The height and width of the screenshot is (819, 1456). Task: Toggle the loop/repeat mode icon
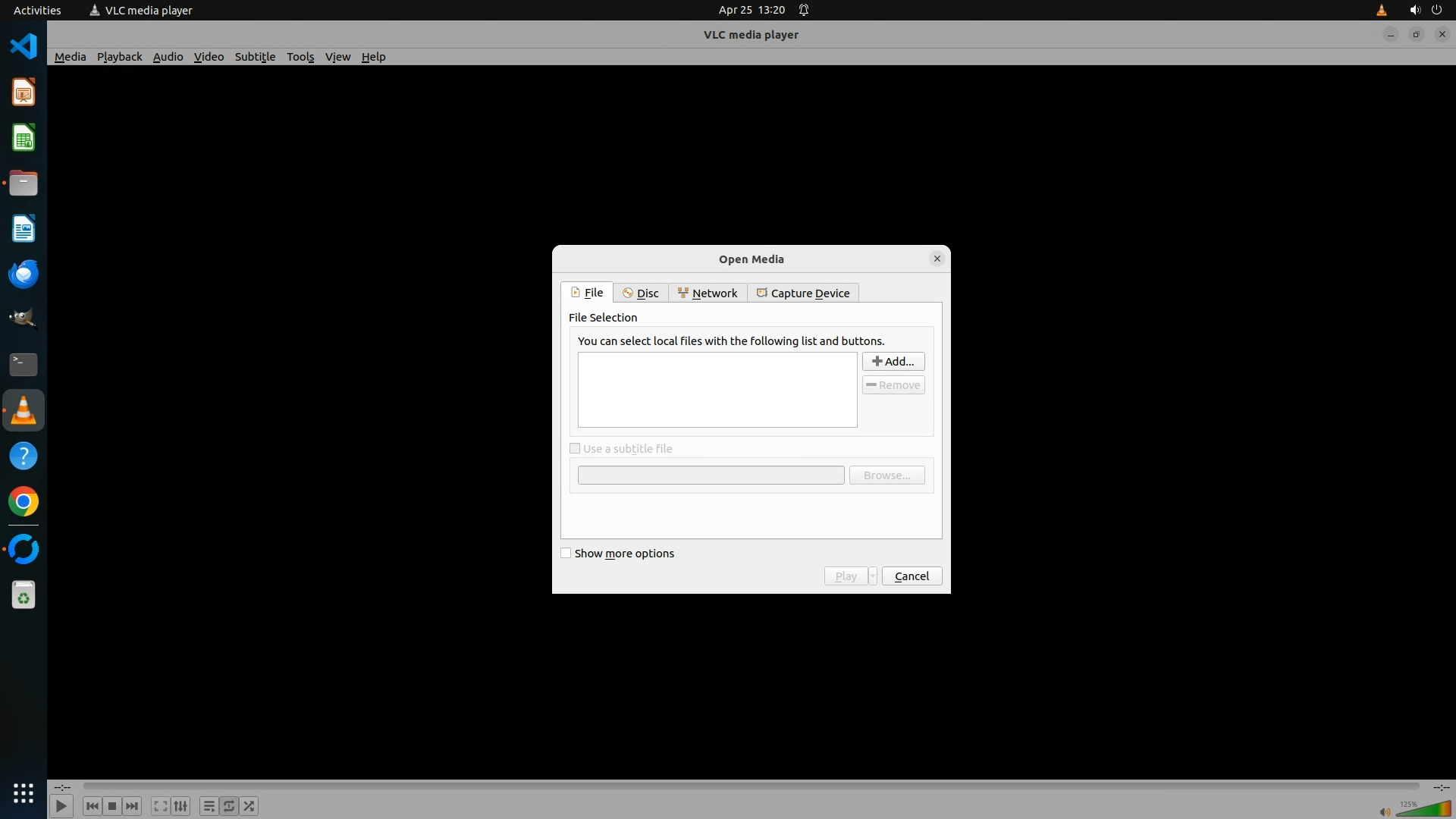[229, 806]
